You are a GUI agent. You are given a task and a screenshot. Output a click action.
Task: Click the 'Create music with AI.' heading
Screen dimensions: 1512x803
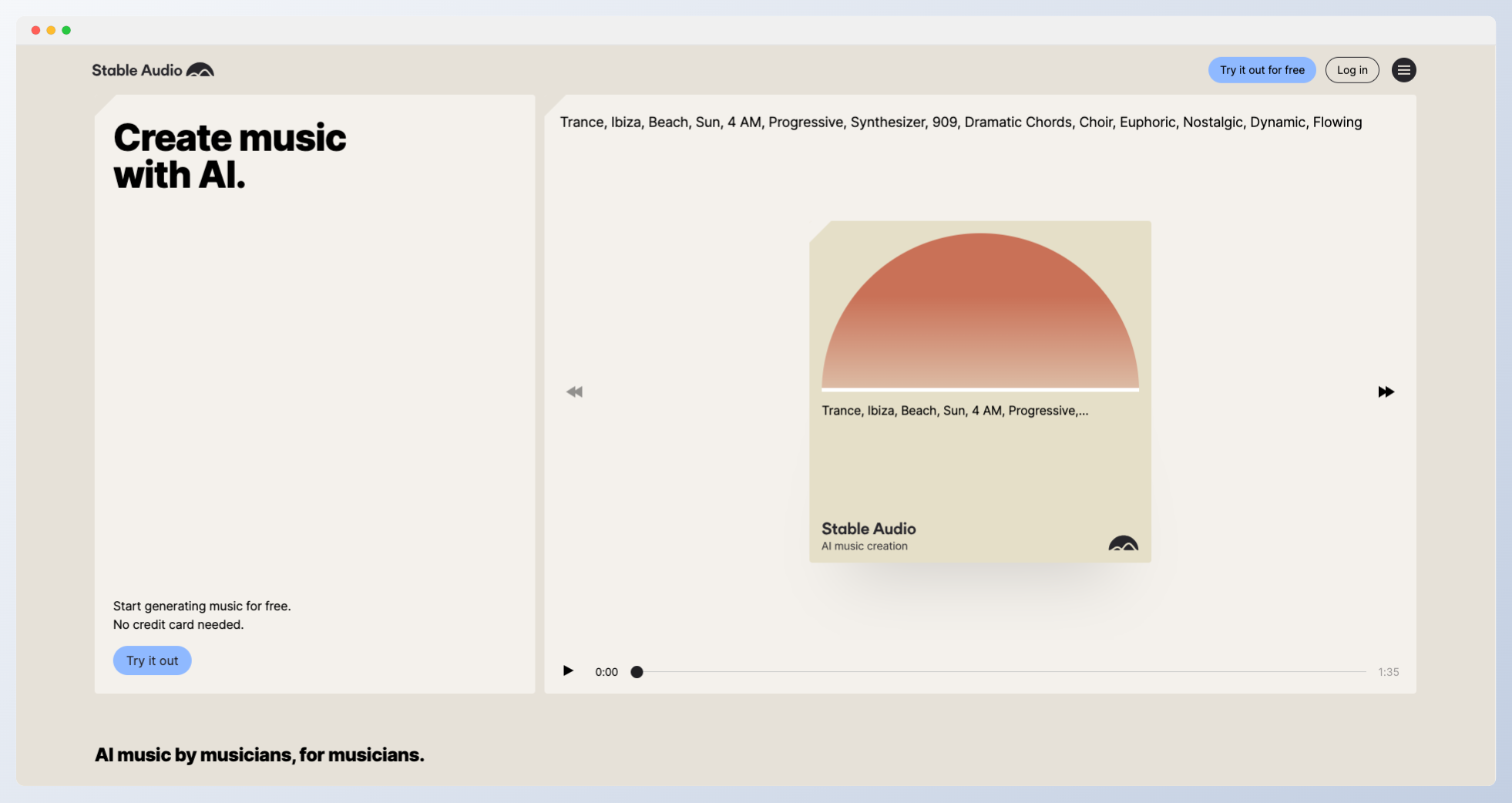[230, 156]
